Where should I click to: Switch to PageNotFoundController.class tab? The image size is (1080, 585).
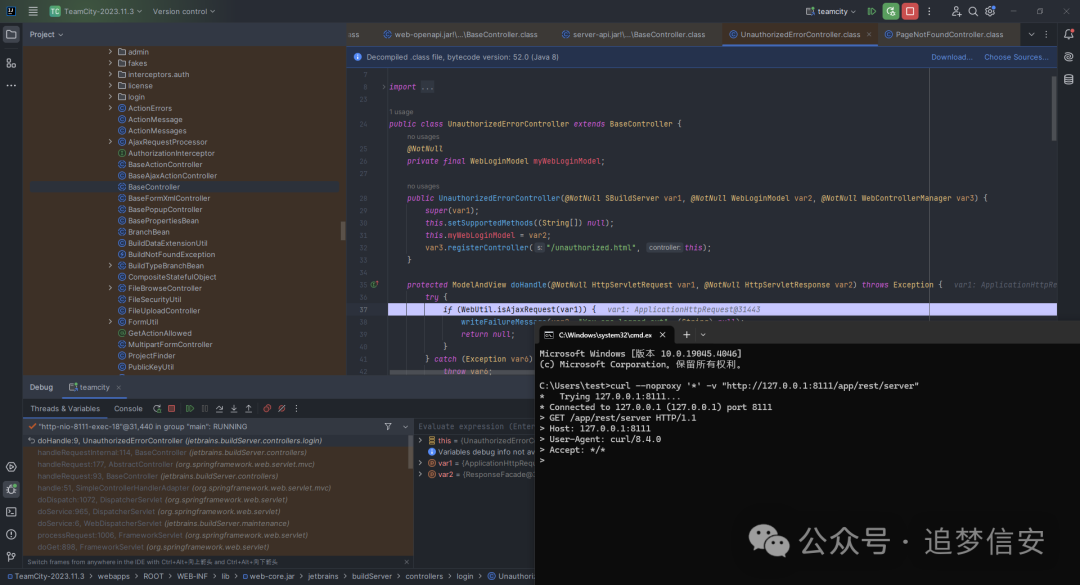click(943, 34)
